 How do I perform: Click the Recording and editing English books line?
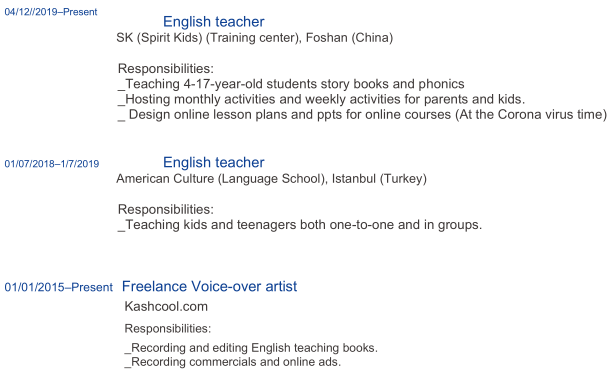251,348
